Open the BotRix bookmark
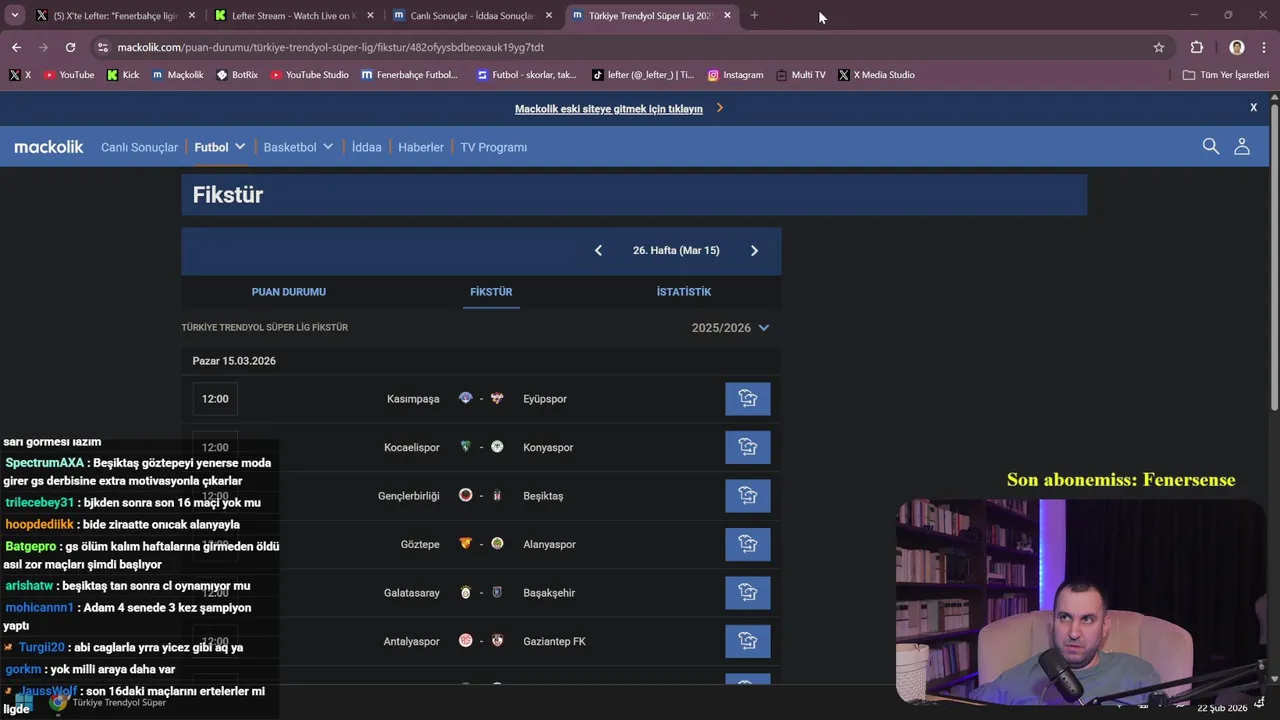This screenshot has height=720, width=1280. [237, 75]
